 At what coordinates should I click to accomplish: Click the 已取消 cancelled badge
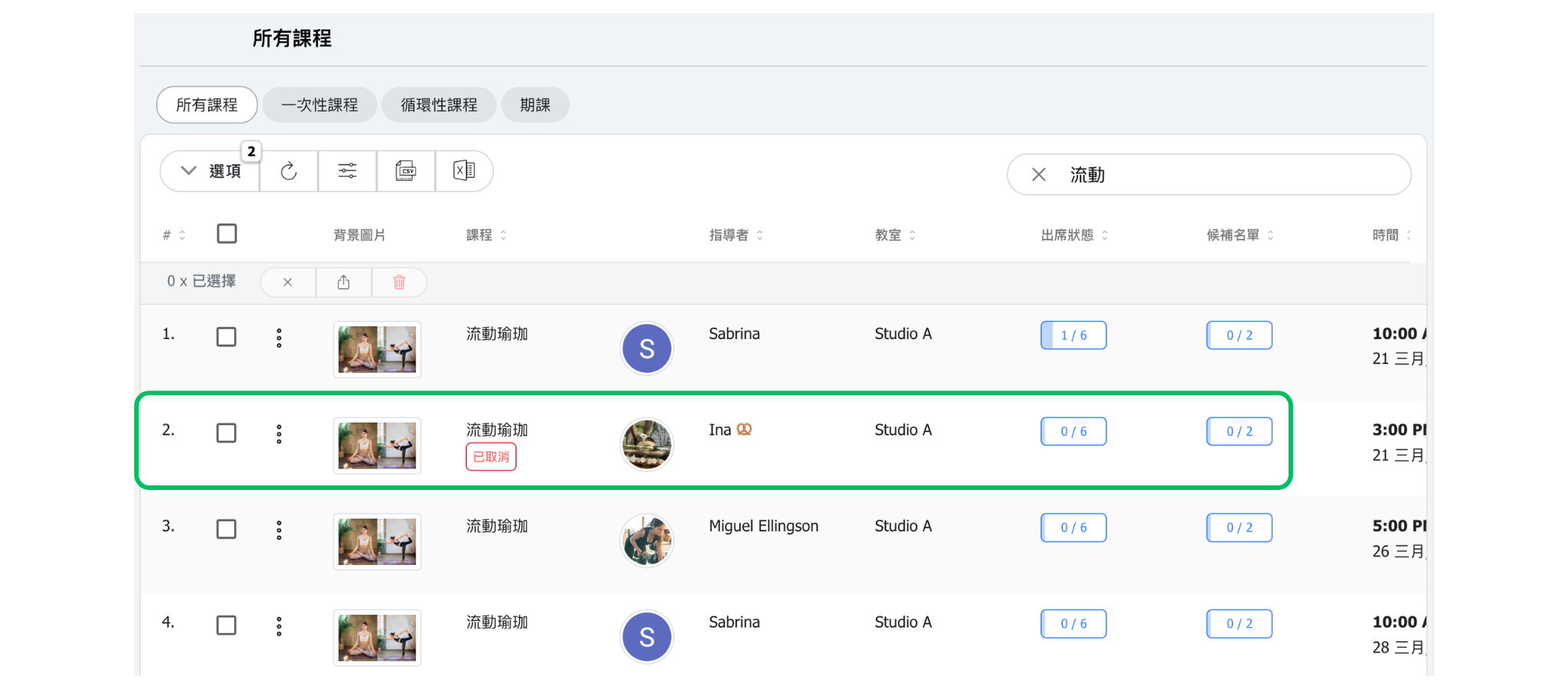pyautogui.click(x=491, y=457)
